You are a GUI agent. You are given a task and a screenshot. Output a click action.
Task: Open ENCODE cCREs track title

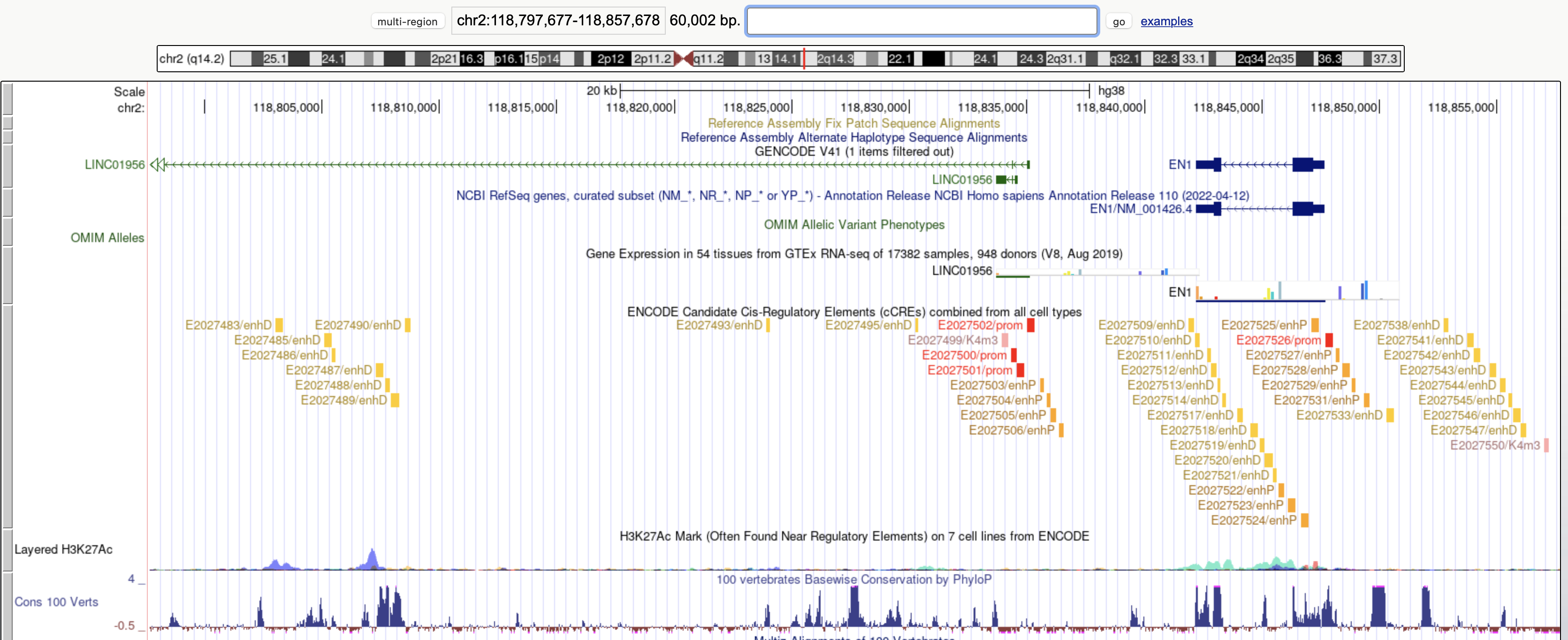tap(854, 312)
